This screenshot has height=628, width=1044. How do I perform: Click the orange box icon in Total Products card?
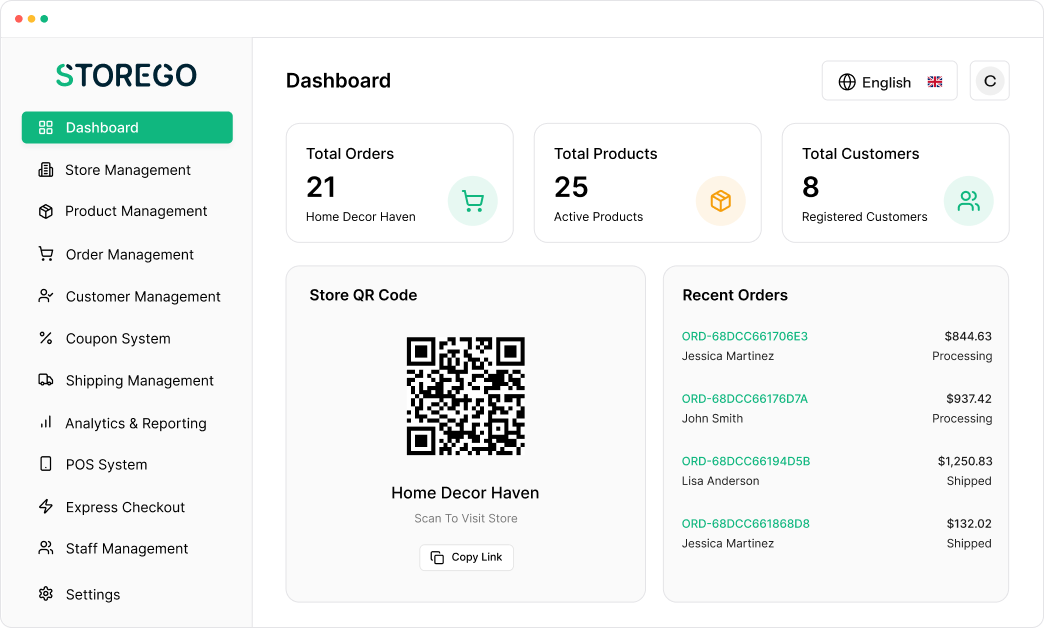point(720,201)
